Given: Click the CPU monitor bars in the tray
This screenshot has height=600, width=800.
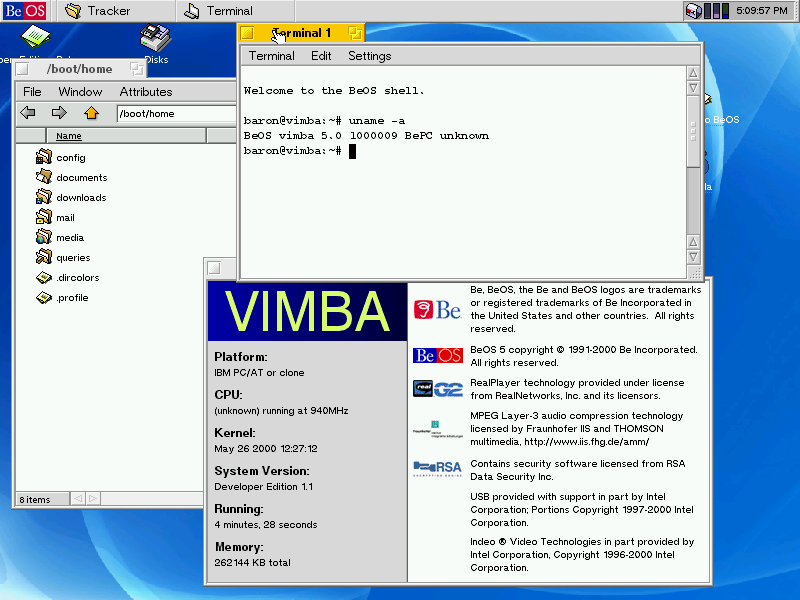Looking at the screenshot, I should [x=716, y=11].
